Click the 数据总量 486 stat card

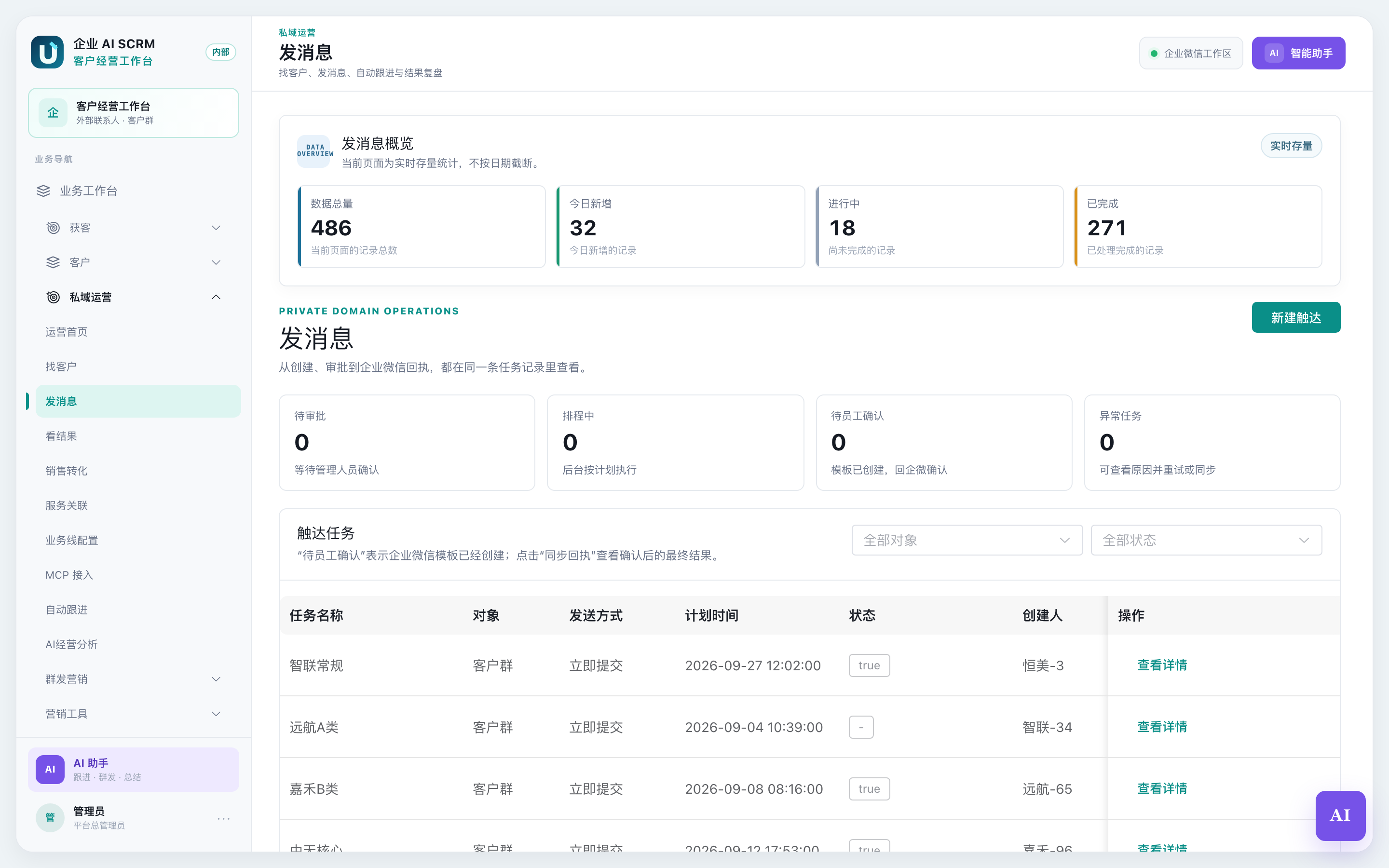tap(422, 226)
